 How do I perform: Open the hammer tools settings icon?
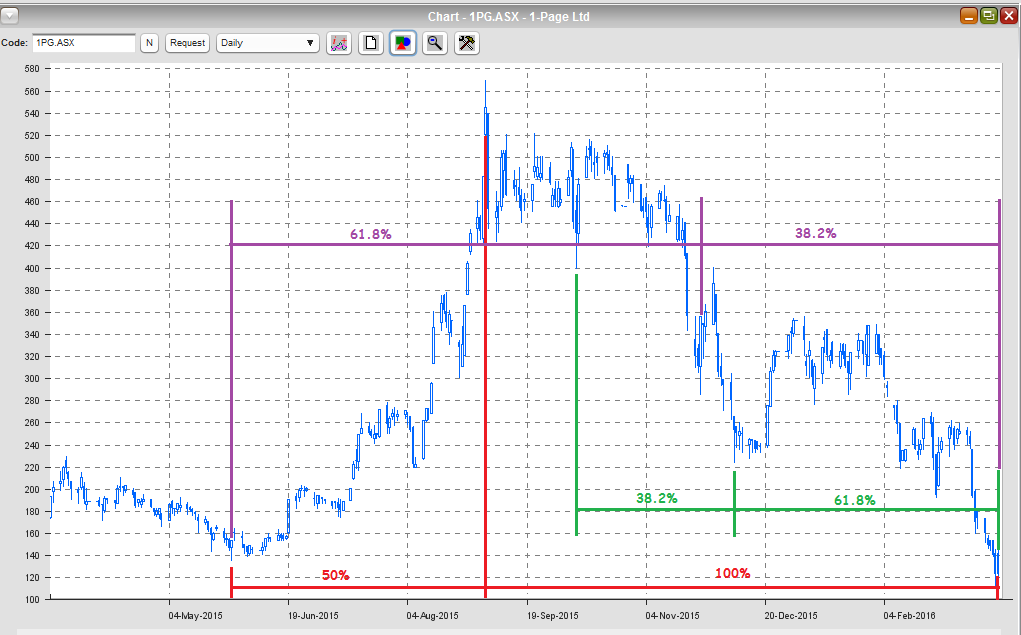[466, 43]
